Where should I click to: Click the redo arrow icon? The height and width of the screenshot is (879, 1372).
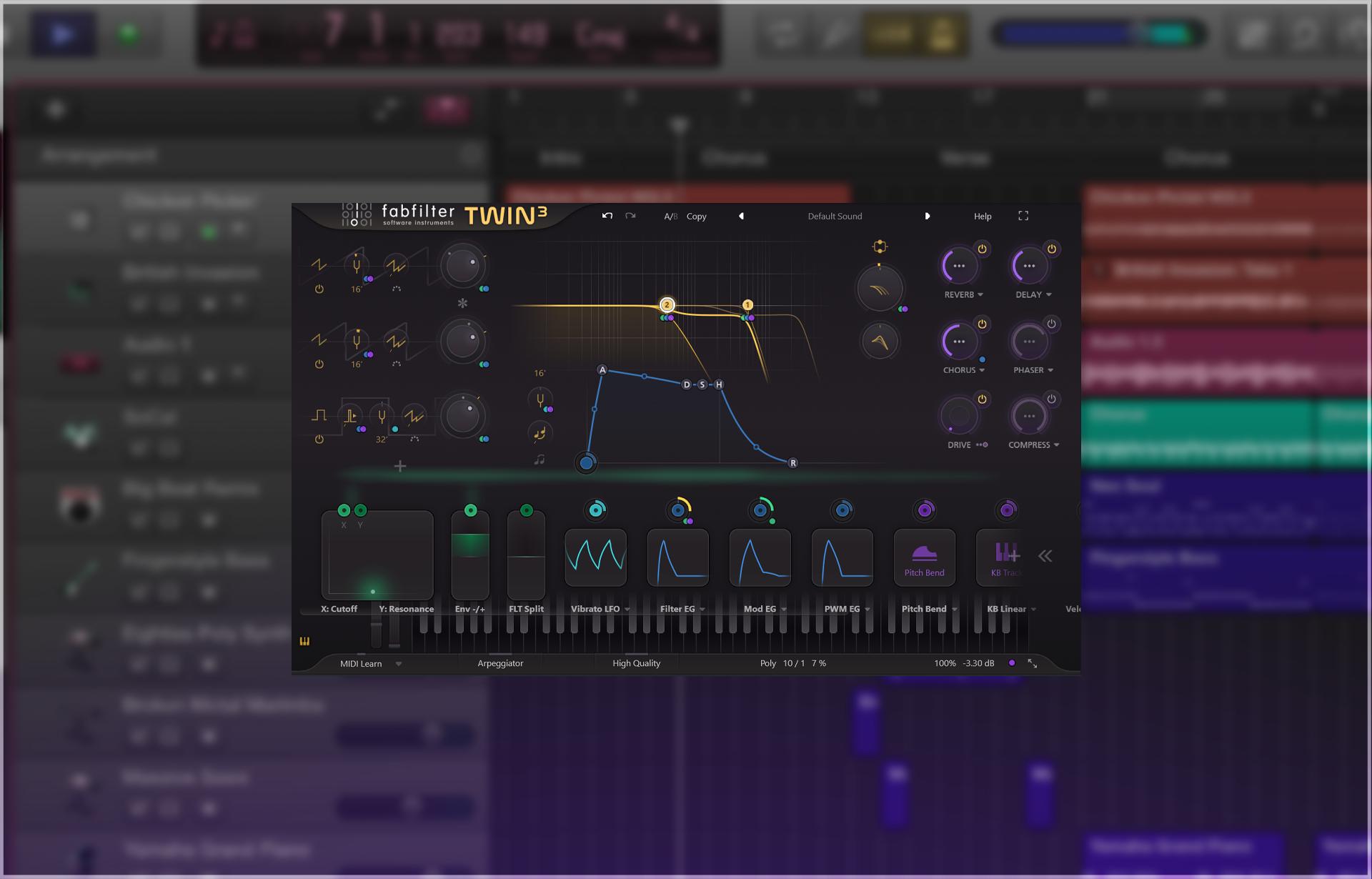[x=630, y=216]
